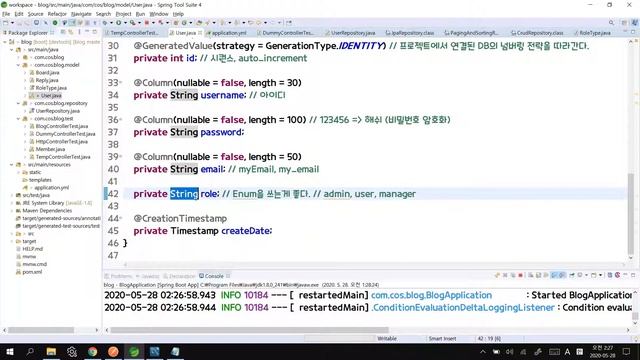Collapse the com.cos.blog.repository package
Image resolution: width=640 pixels, height=360 pixels.
19,103
